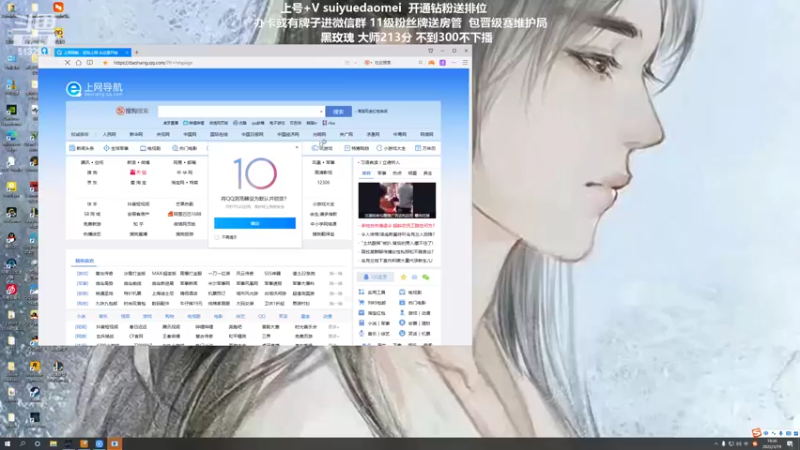This screenshot has width=800, height=450.
Task: Stop page loading with the X icon
Action: [67, 63]
